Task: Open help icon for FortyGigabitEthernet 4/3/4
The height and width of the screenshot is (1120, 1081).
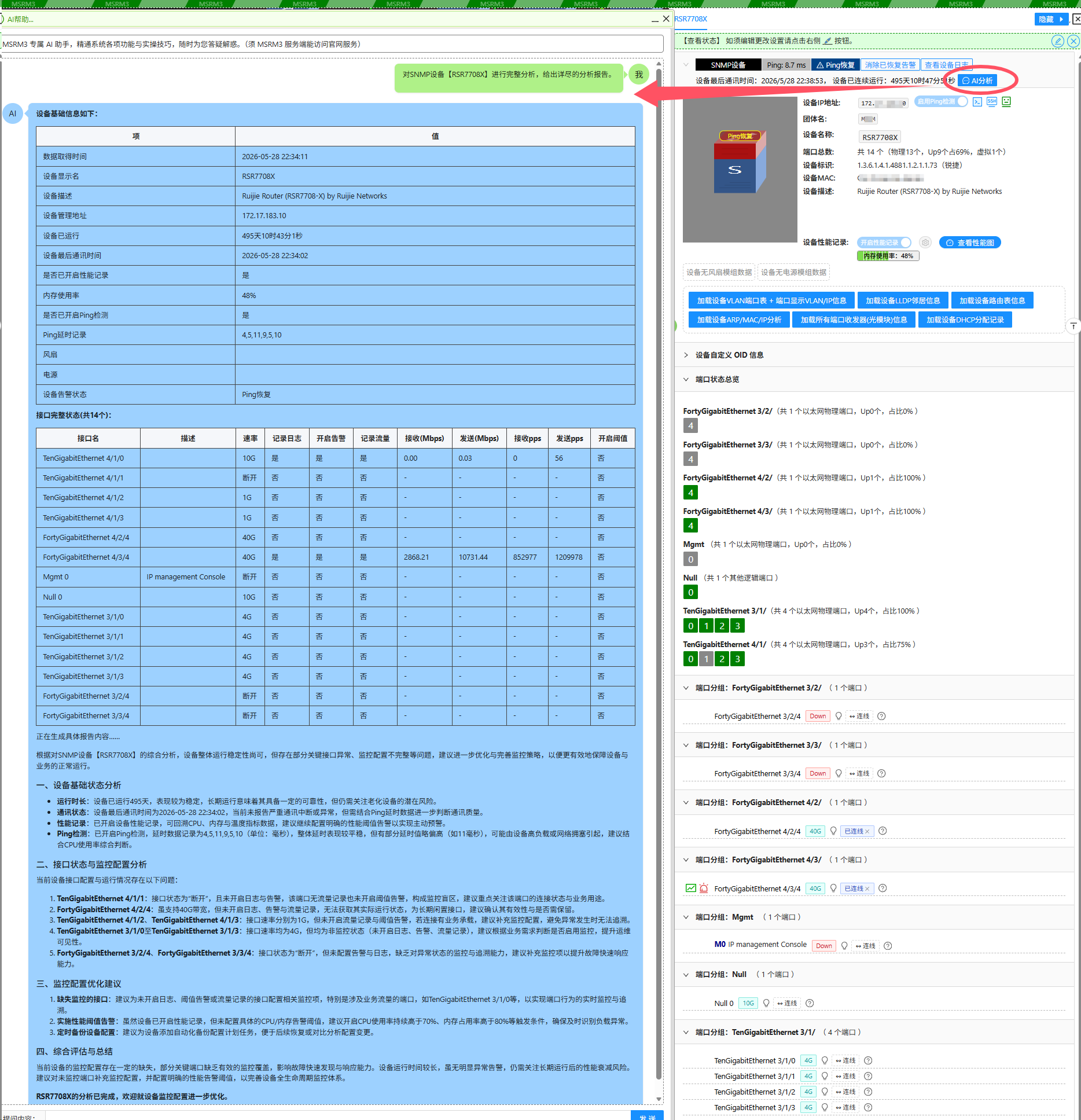Action: point(883,888)
